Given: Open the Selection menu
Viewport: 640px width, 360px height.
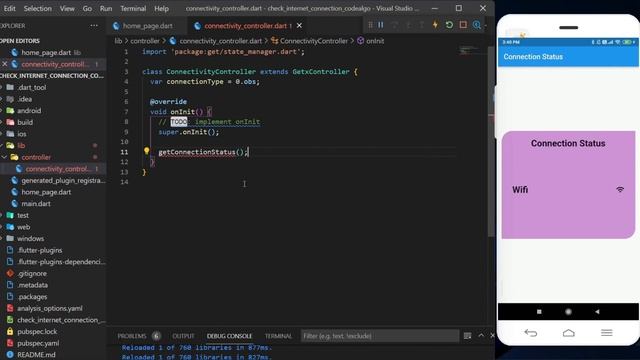Looking at the screenshot, I should pyautogui.click(x=38, y=8).
